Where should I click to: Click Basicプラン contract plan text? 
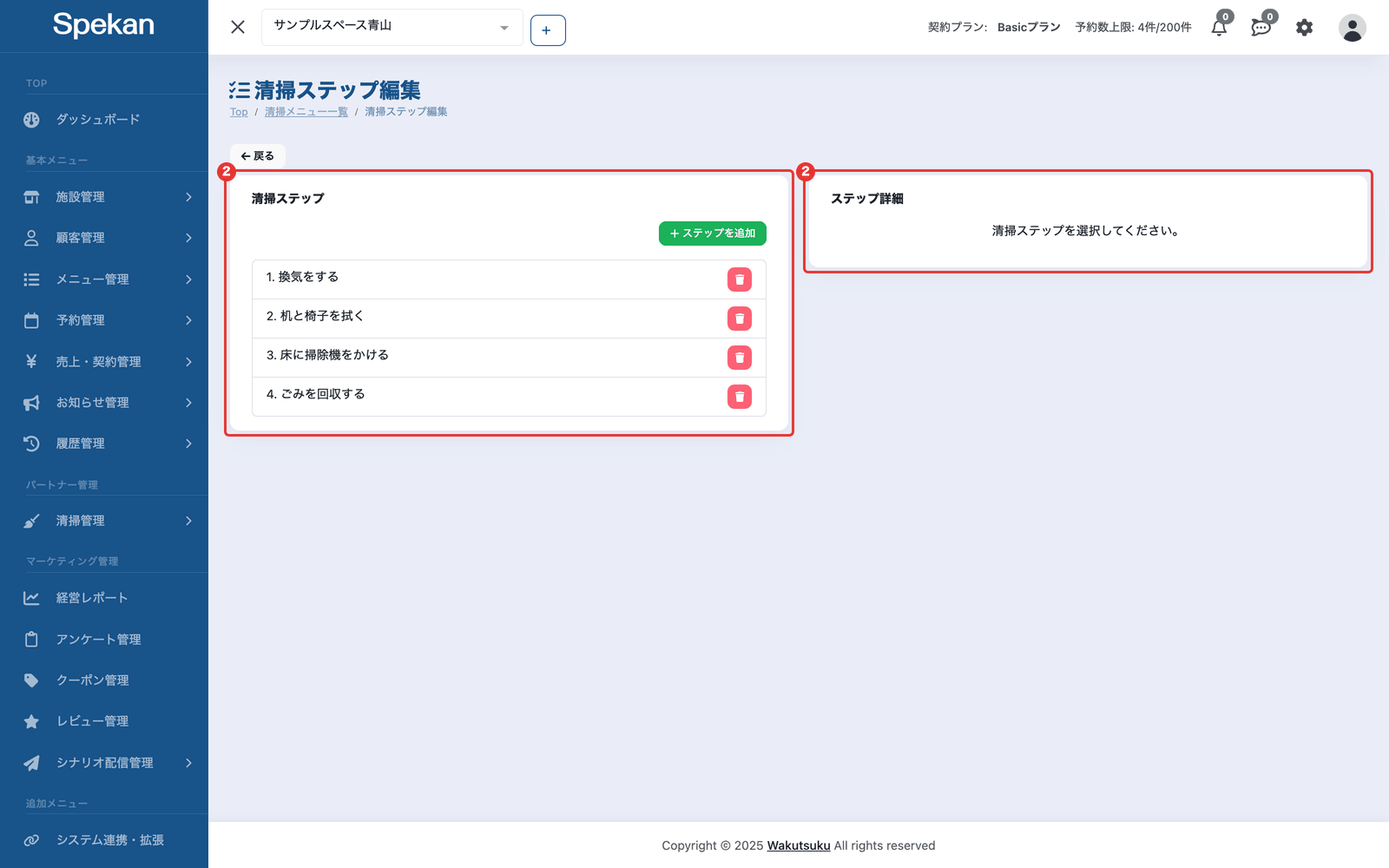click(x=1029, y=28)
